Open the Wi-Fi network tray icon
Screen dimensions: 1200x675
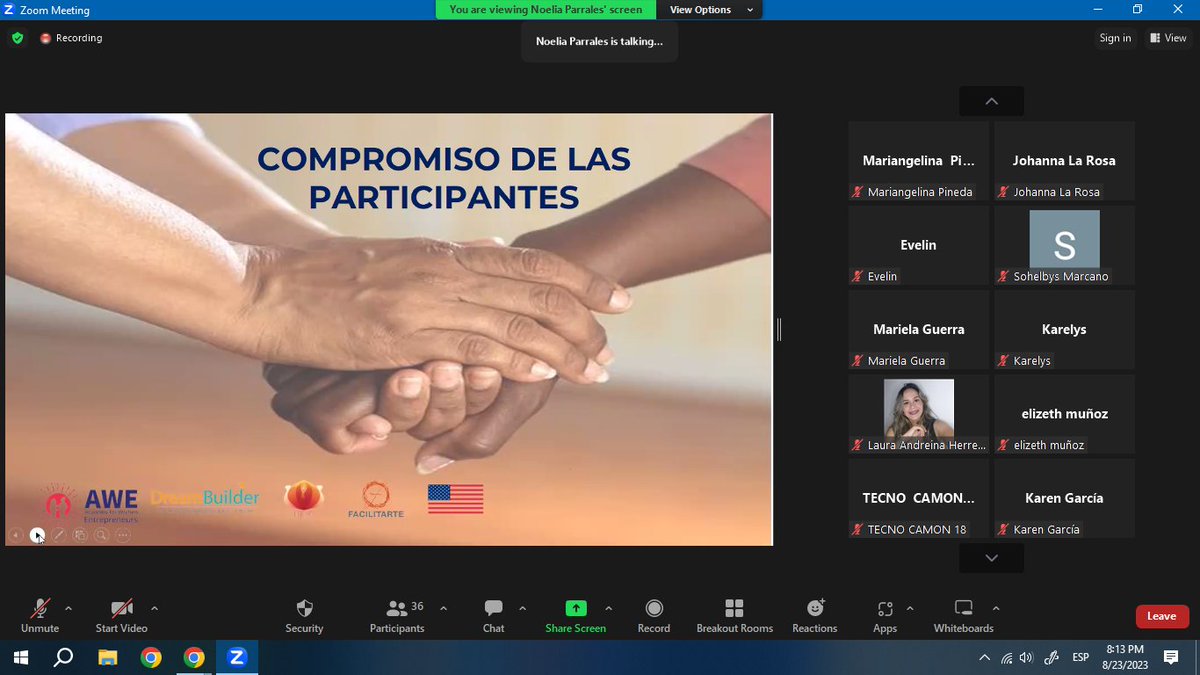pyautogui.click(x=1007, y=658)
